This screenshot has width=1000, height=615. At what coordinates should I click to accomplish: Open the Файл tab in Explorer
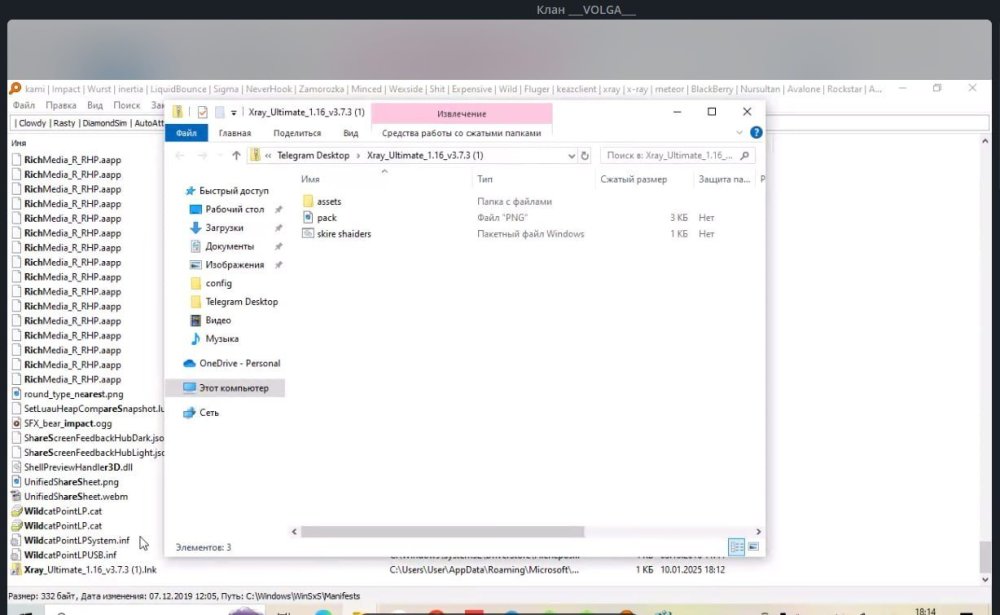click(x=186, y=133)
